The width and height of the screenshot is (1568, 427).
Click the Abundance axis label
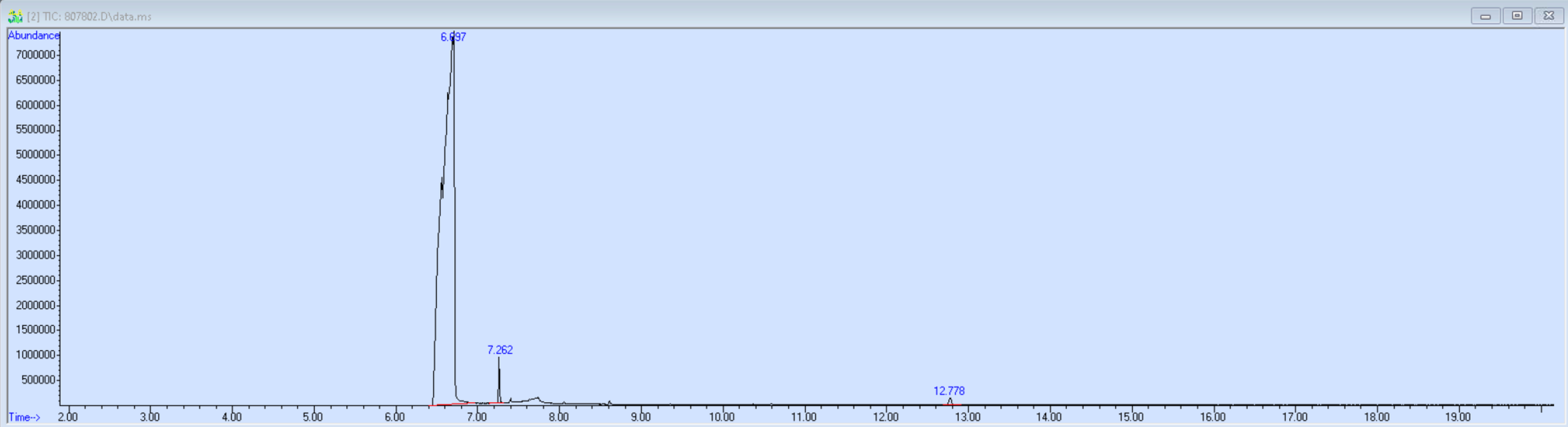coord(34,35)
